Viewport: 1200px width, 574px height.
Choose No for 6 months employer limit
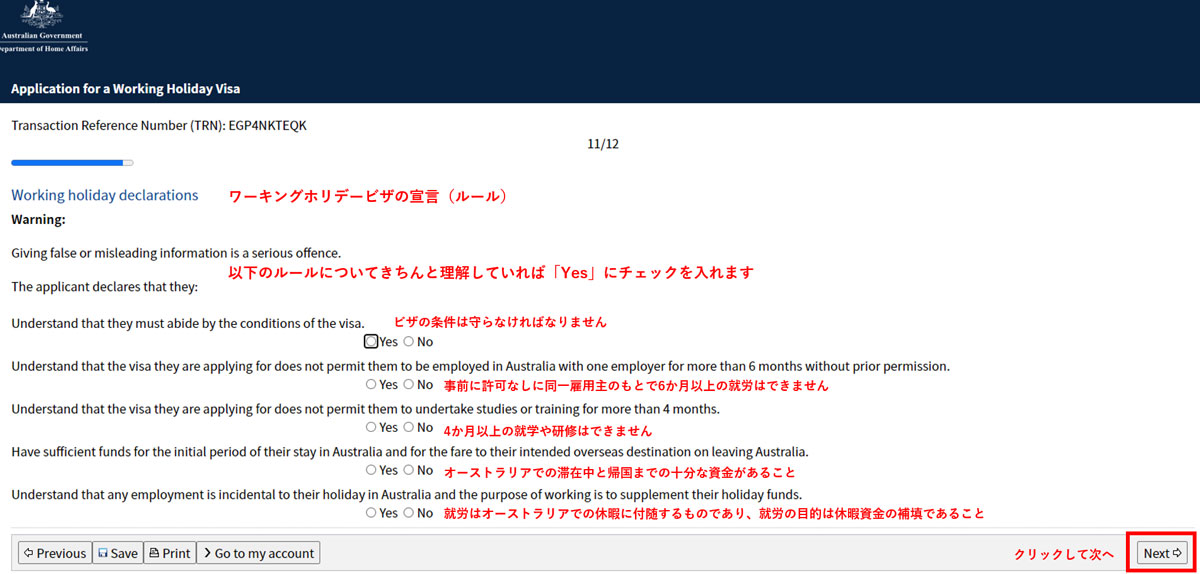coord(409,385)
